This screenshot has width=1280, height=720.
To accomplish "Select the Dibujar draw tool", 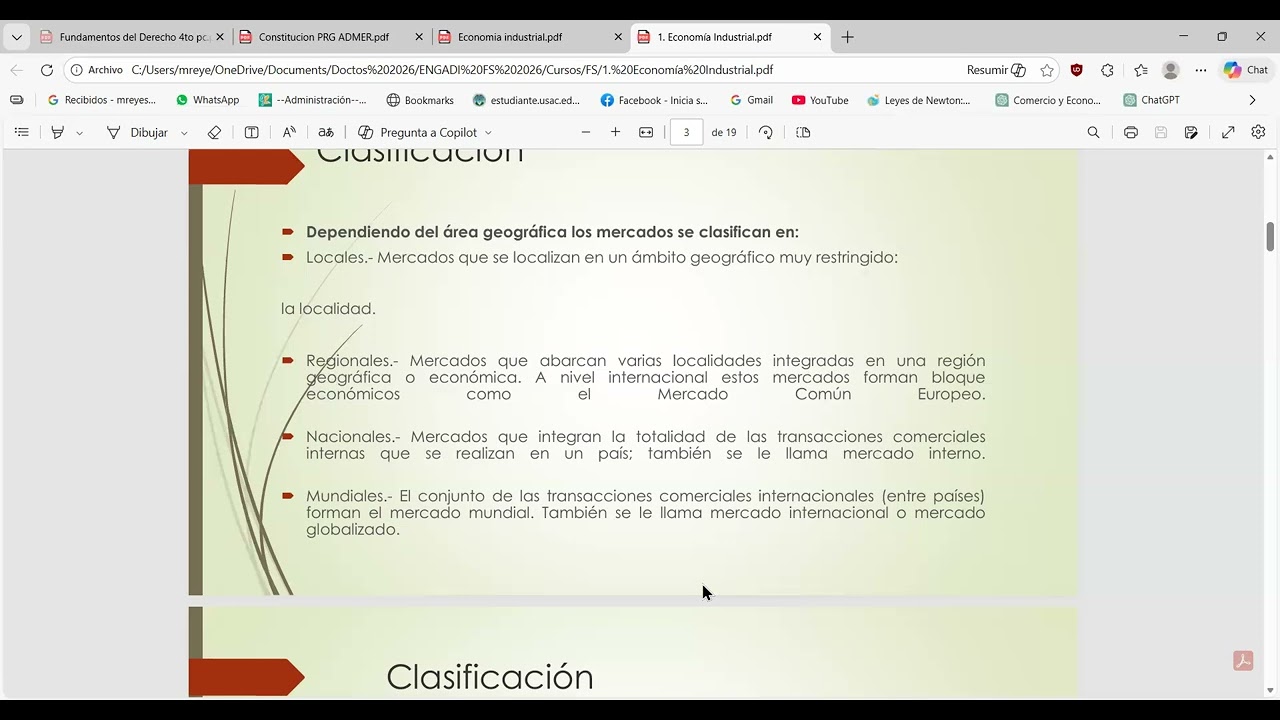I will pos(137,132).
